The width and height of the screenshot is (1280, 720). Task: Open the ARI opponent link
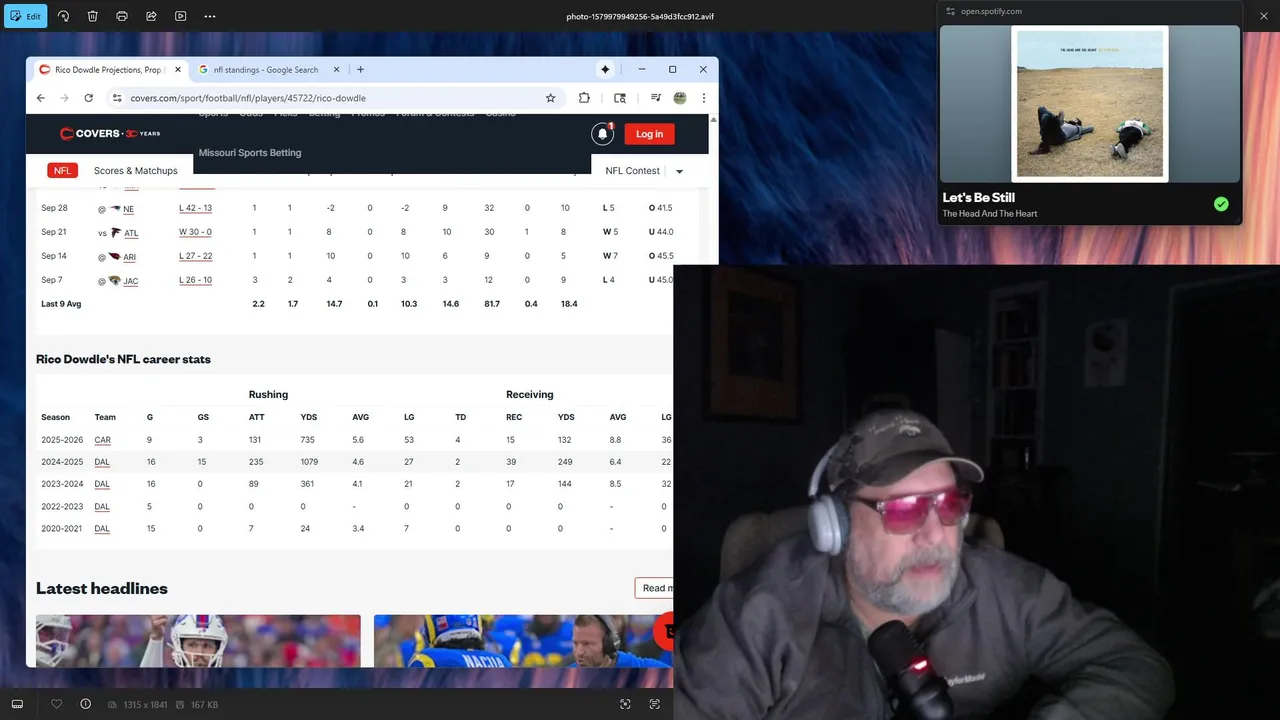click(129, 257)
